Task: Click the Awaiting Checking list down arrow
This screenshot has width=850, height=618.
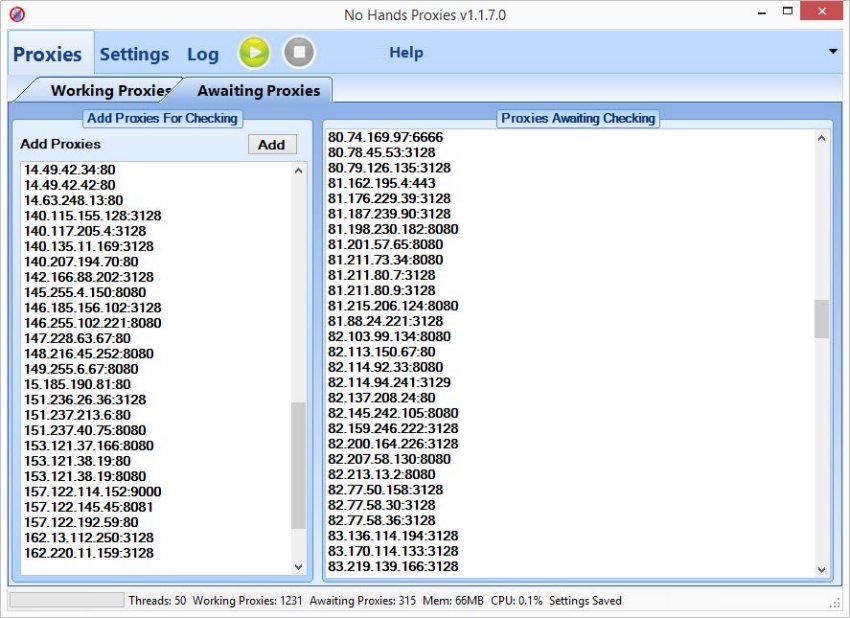Action: click(822, 570)
